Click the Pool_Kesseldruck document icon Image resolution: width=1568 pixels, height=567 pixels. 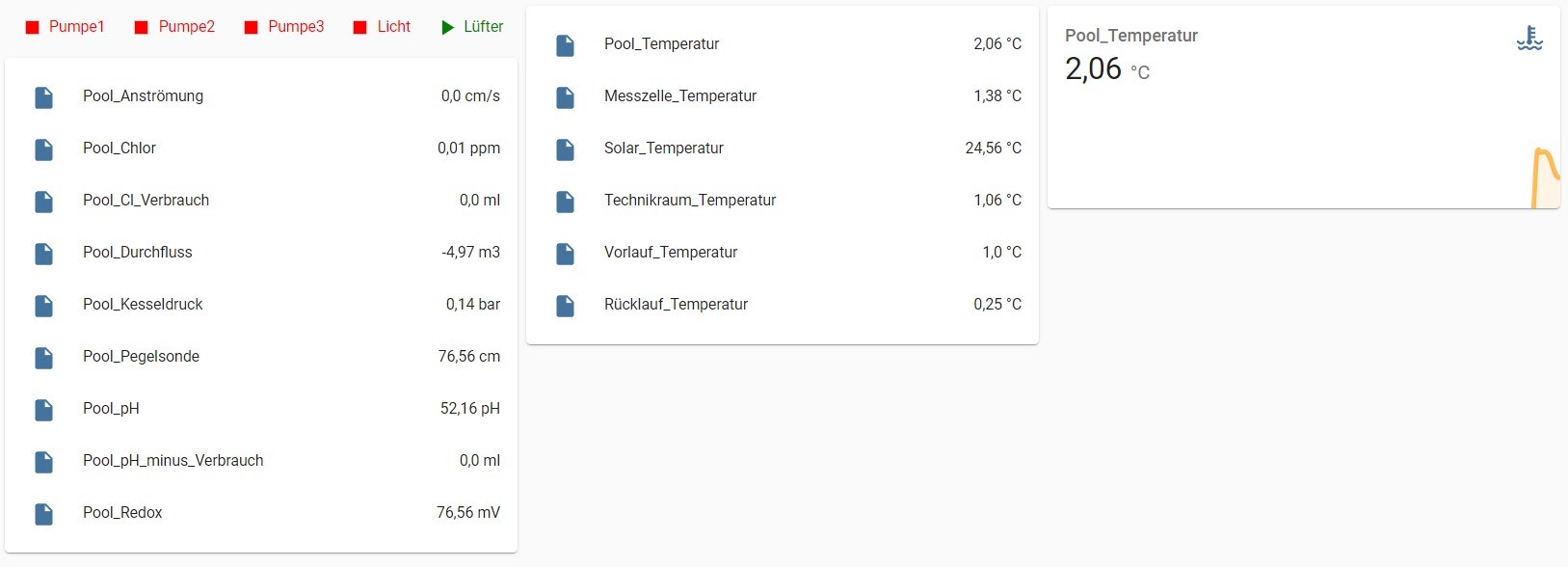[x=43, y=305]
